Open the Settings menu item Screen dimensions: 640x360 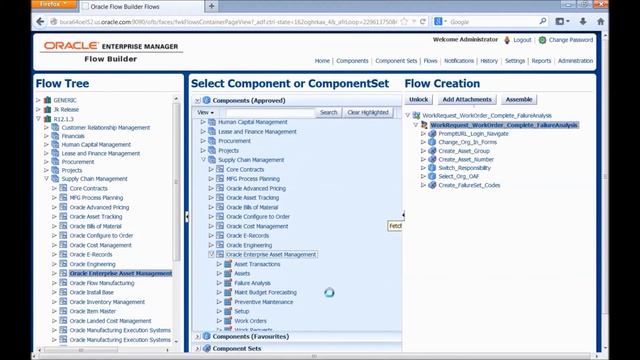tap(515, 61)
